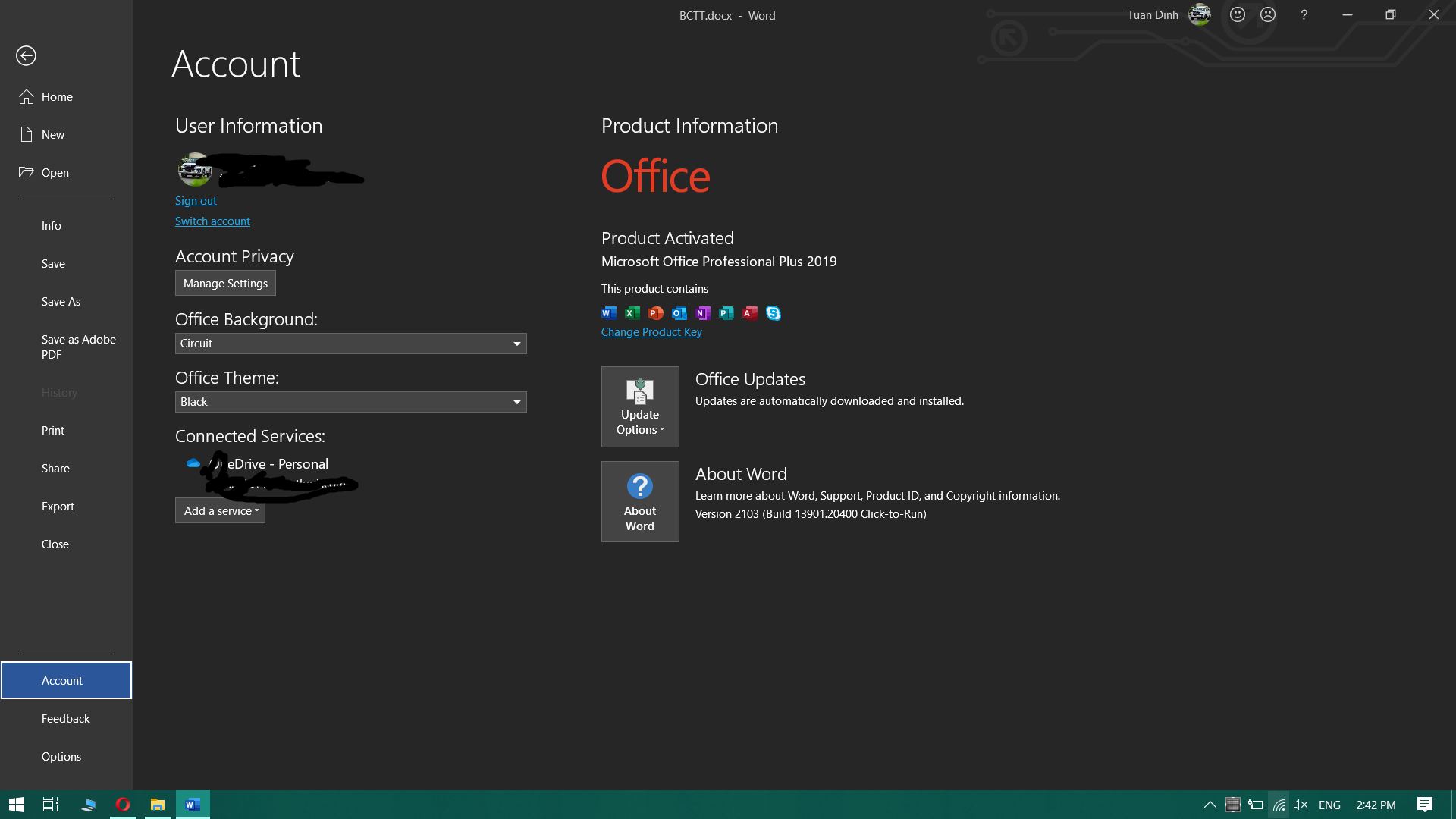
Task: Click the Change Product Key link
Action: 651,331
